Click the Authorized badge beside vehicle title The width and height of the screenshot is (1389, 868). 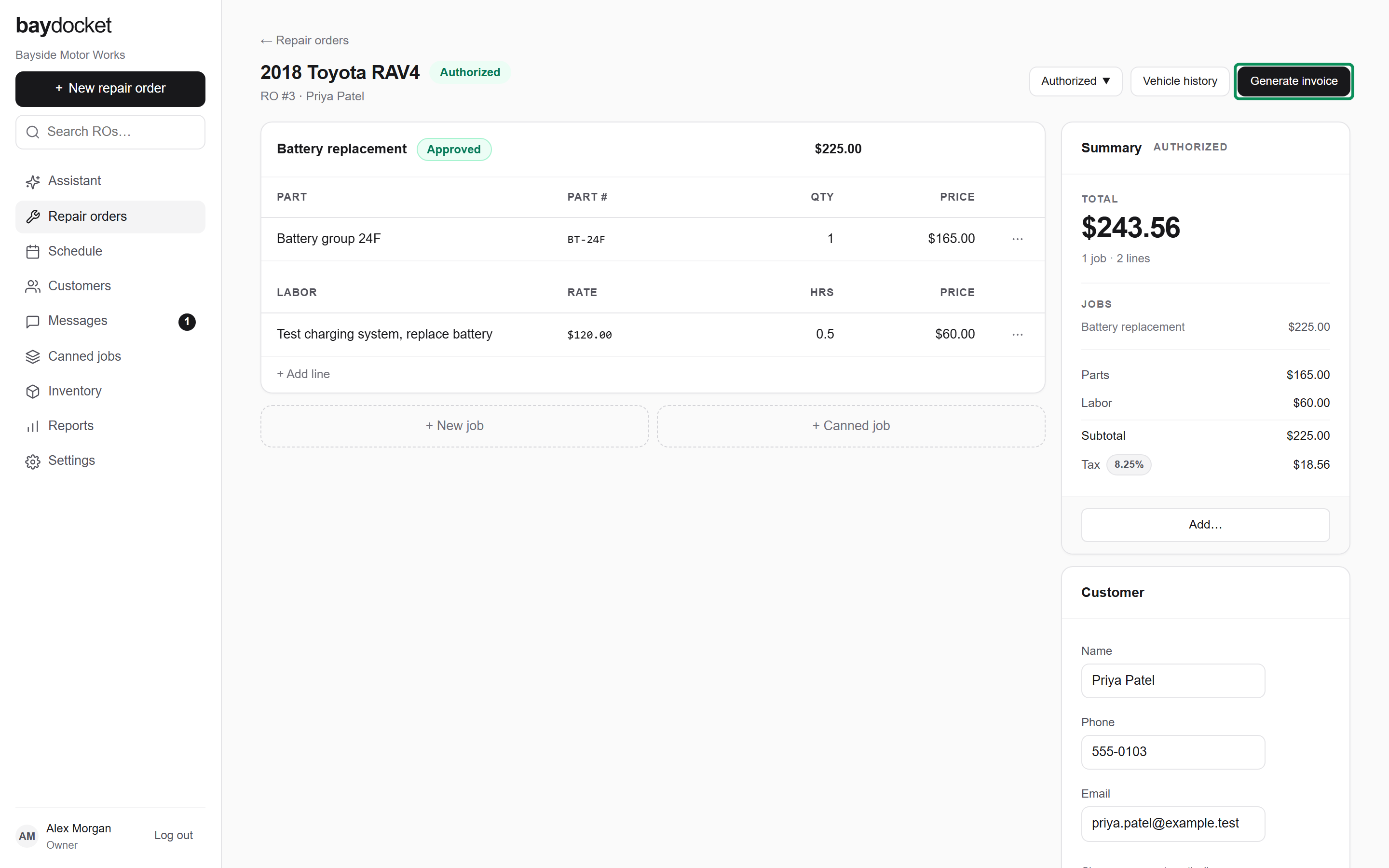(x=469, y=72)
